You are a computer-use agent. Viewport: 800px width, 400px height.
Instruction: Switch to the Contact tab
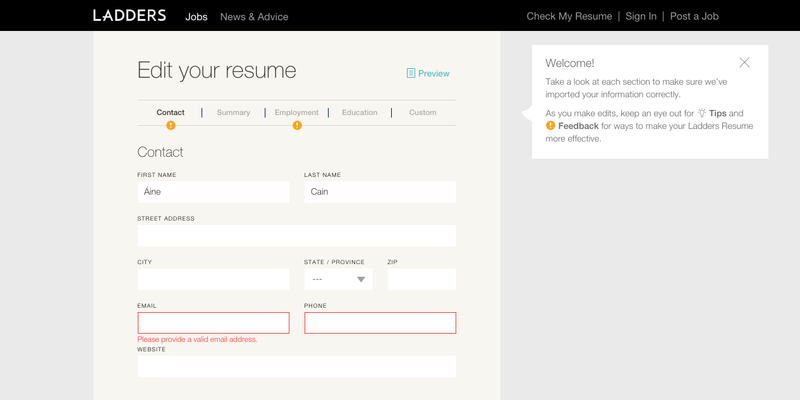tap(170, 112)
